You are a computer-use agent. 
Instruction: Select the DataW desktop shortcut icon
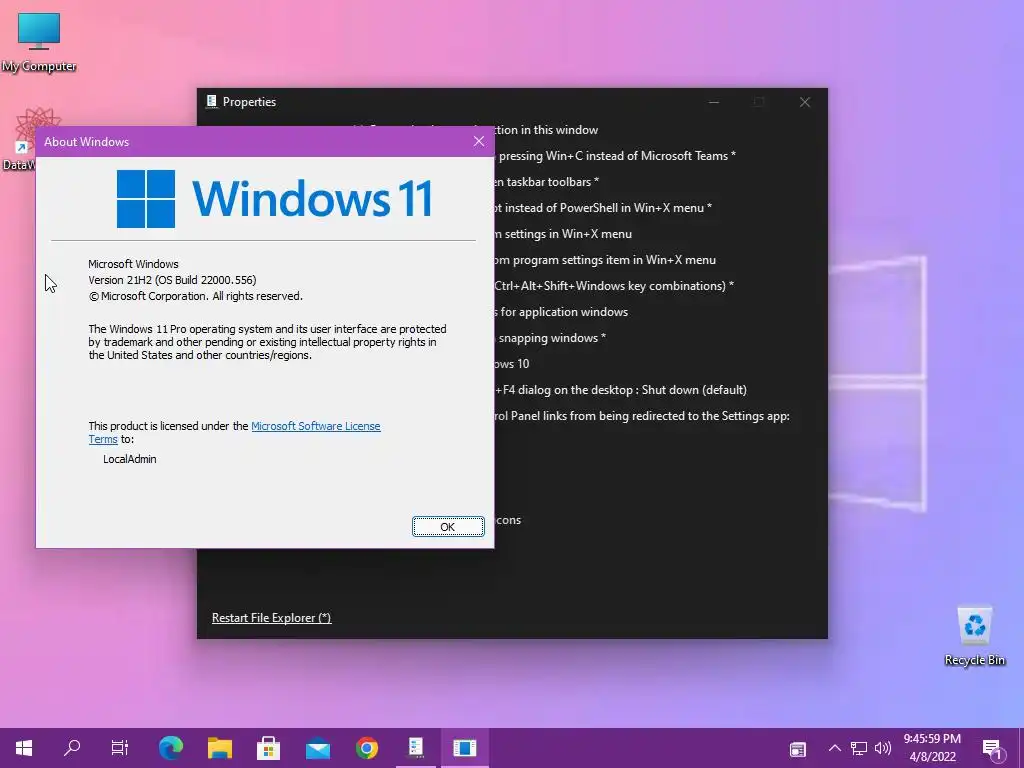tap(26, 139)
